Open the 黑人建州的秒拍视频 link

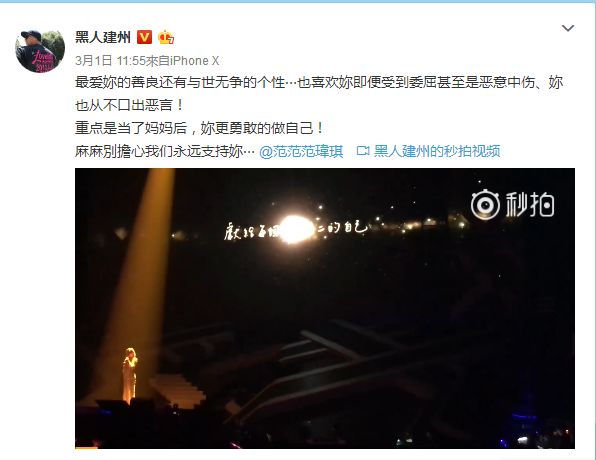point(437,151)
